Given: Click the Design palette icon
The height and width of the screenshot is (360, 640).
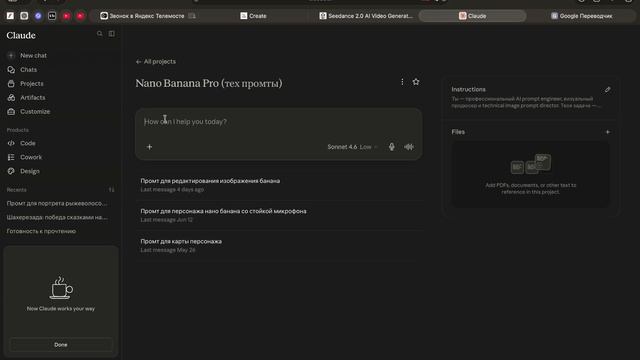Looking at the screenshot, I should coord(11,171).
